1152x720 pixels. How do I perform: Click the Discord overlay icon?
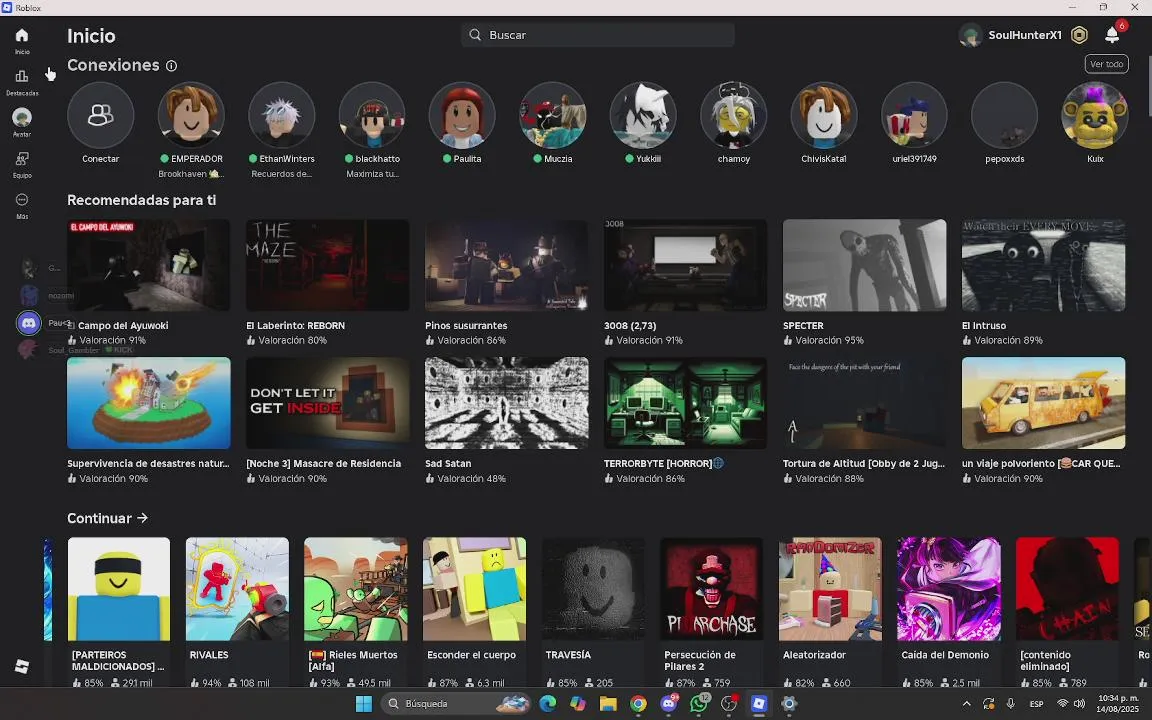point(29,323)
